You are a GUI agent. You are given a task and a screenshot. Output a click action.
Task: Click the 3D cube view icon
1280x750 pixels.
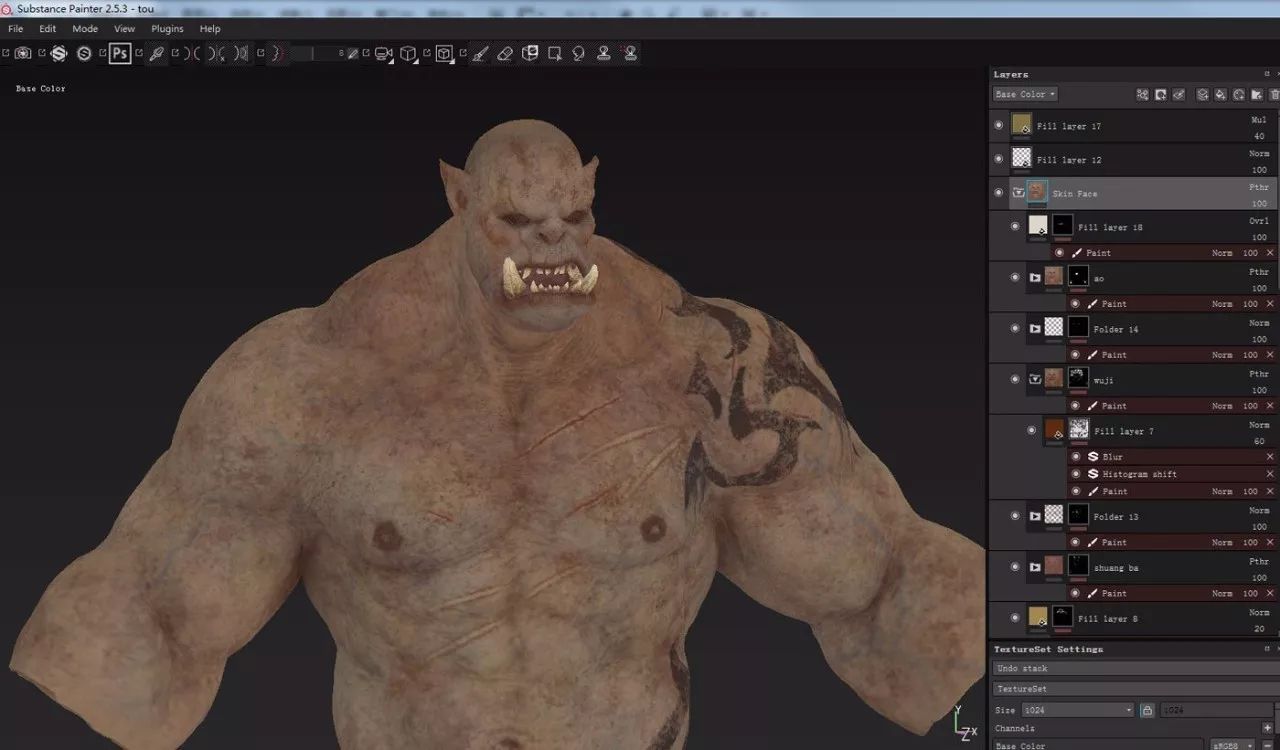408,53
